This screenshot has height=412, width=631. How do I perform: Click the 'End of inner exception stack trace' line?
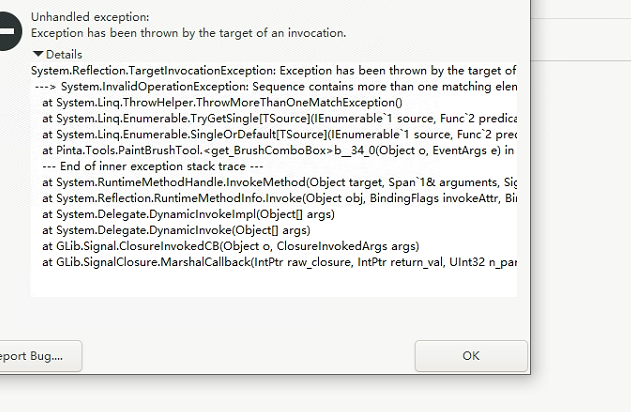tap(153, 166)
